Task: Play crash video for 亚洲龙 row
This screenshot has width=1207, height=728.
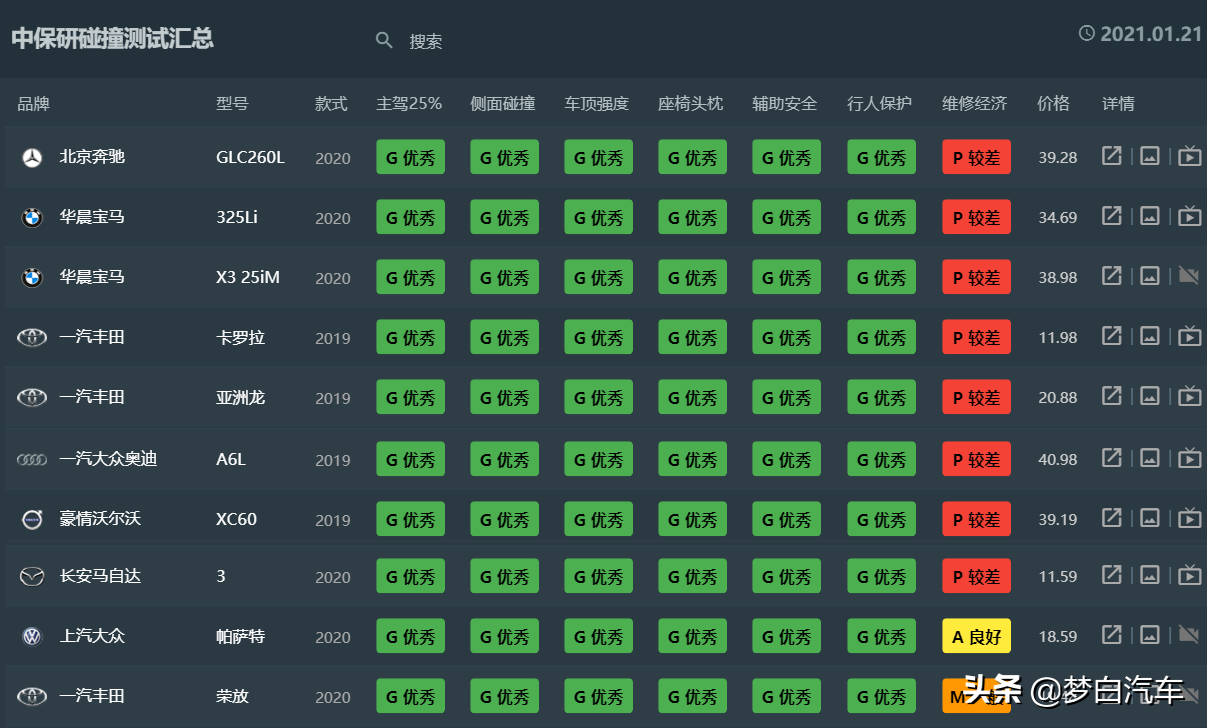Action: pyautogui.click(x=1189, y=397)
